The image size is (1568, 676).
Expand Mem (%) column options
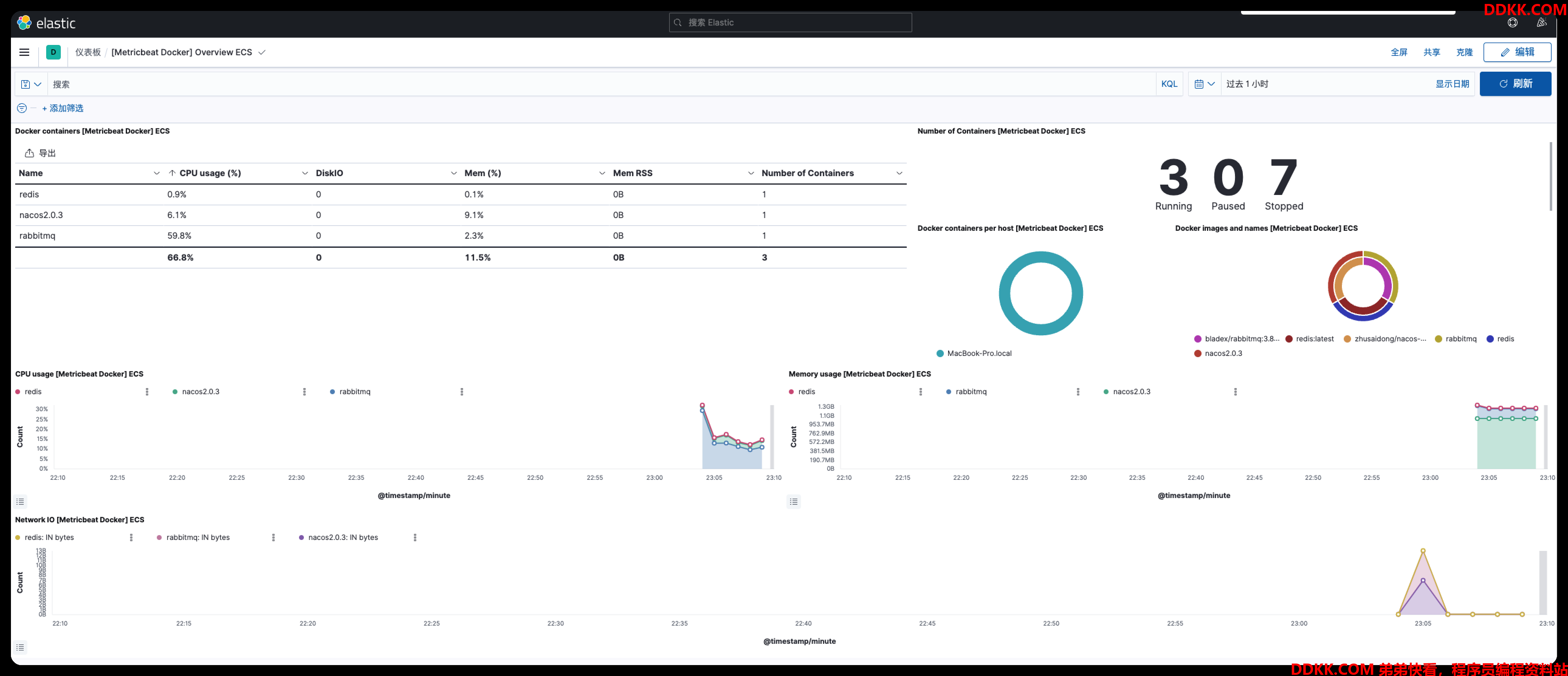602,173
